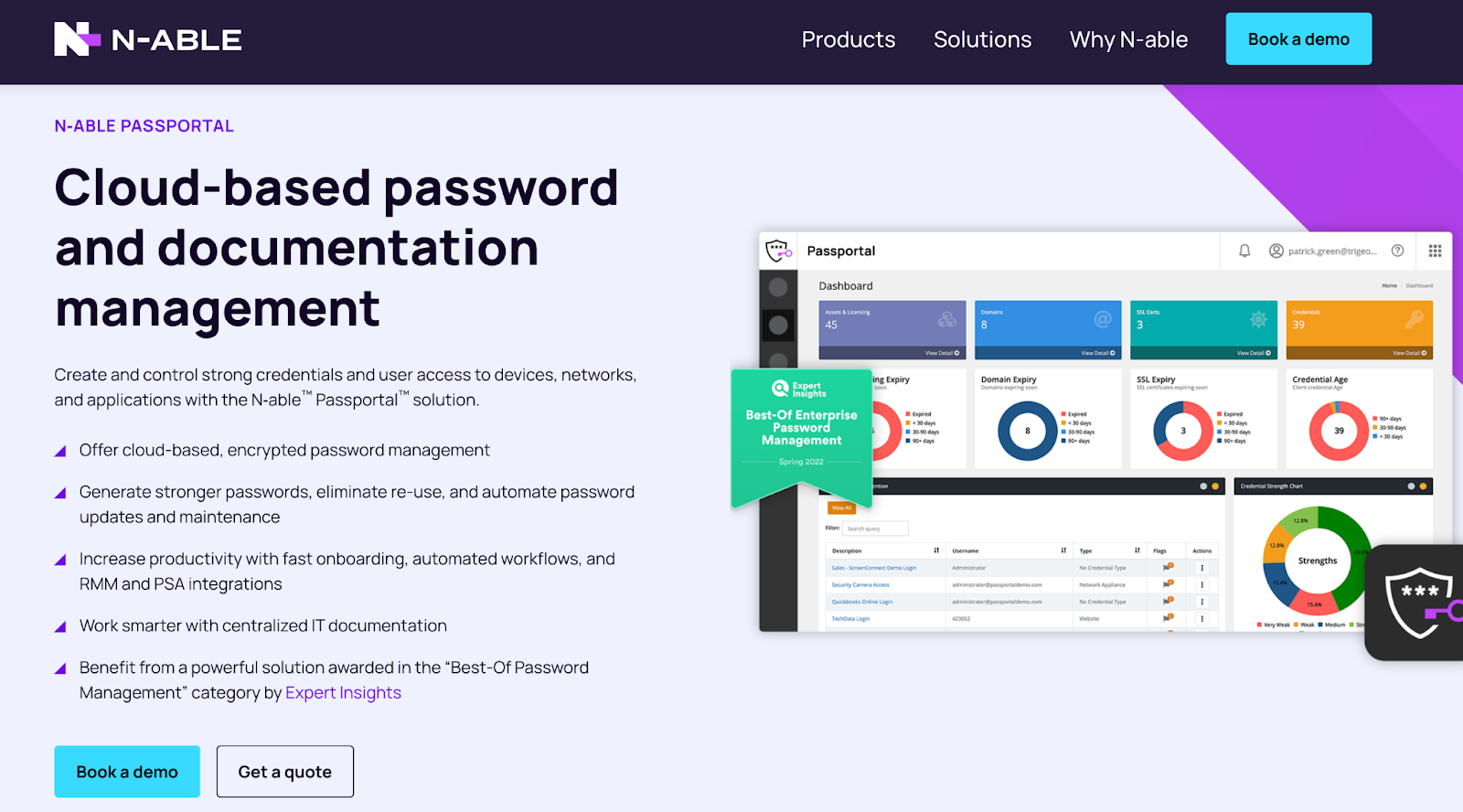Click the flag icon for Sales - ScreenConnect Demo Login
The image size is (1463, 812).
1168,567
